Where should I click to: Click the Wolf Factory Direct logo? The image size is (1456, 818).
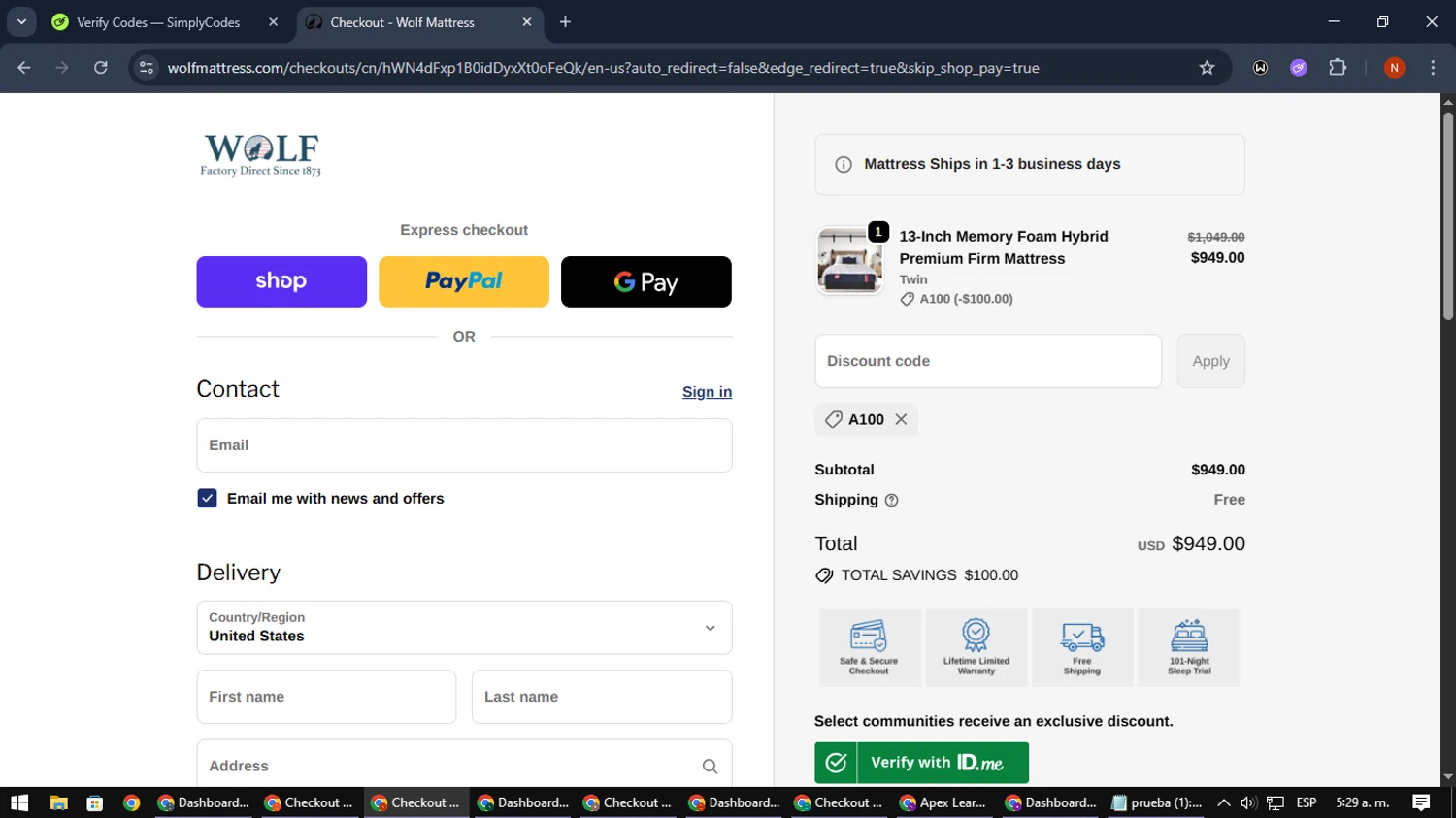click(260, 155)
